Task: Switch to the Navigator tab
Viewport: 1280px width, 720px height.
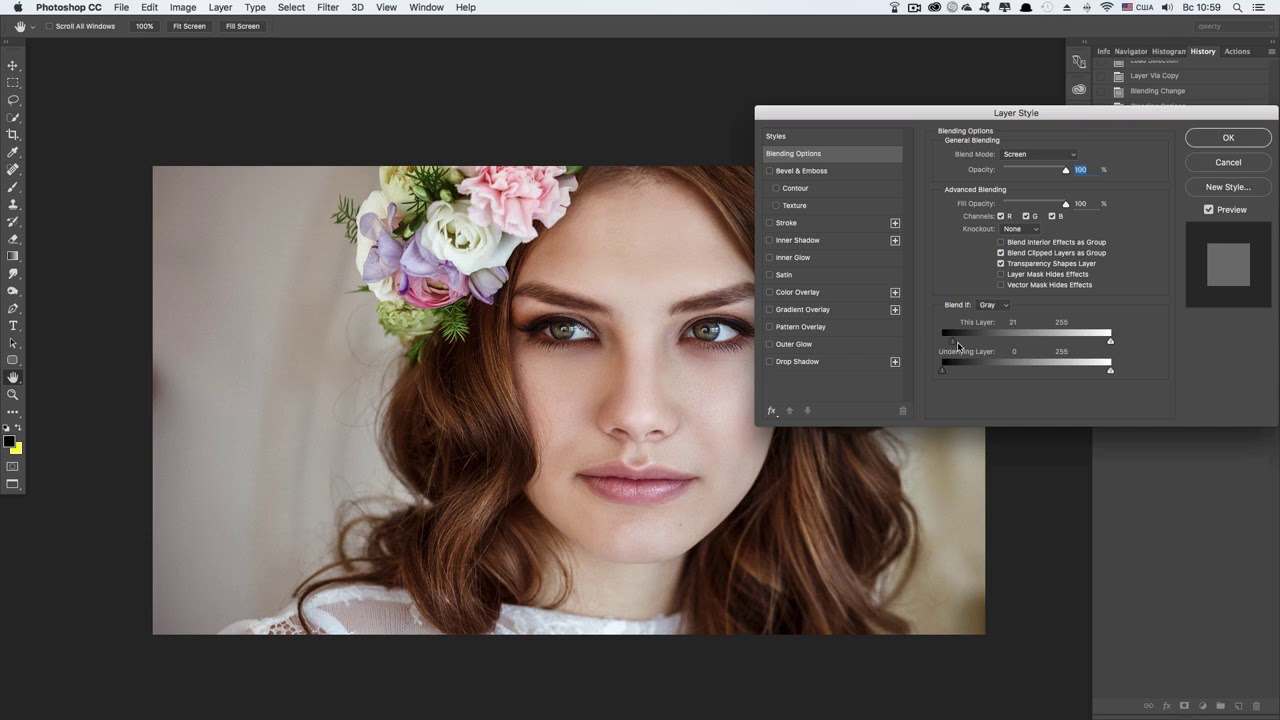Action: 1131,51
